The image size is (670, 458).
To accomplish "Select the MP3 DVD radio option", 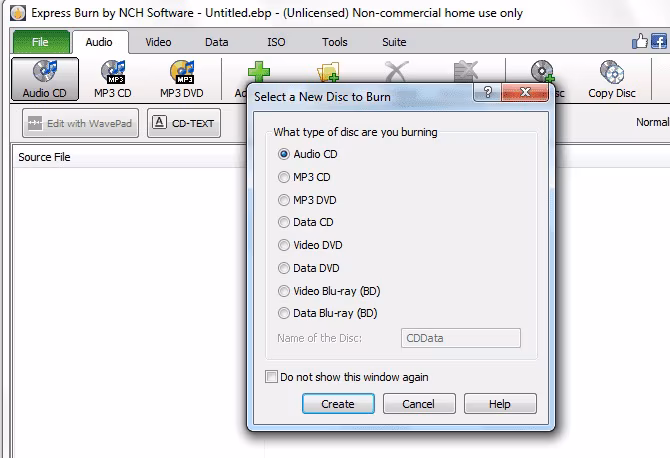I will 284,200.
